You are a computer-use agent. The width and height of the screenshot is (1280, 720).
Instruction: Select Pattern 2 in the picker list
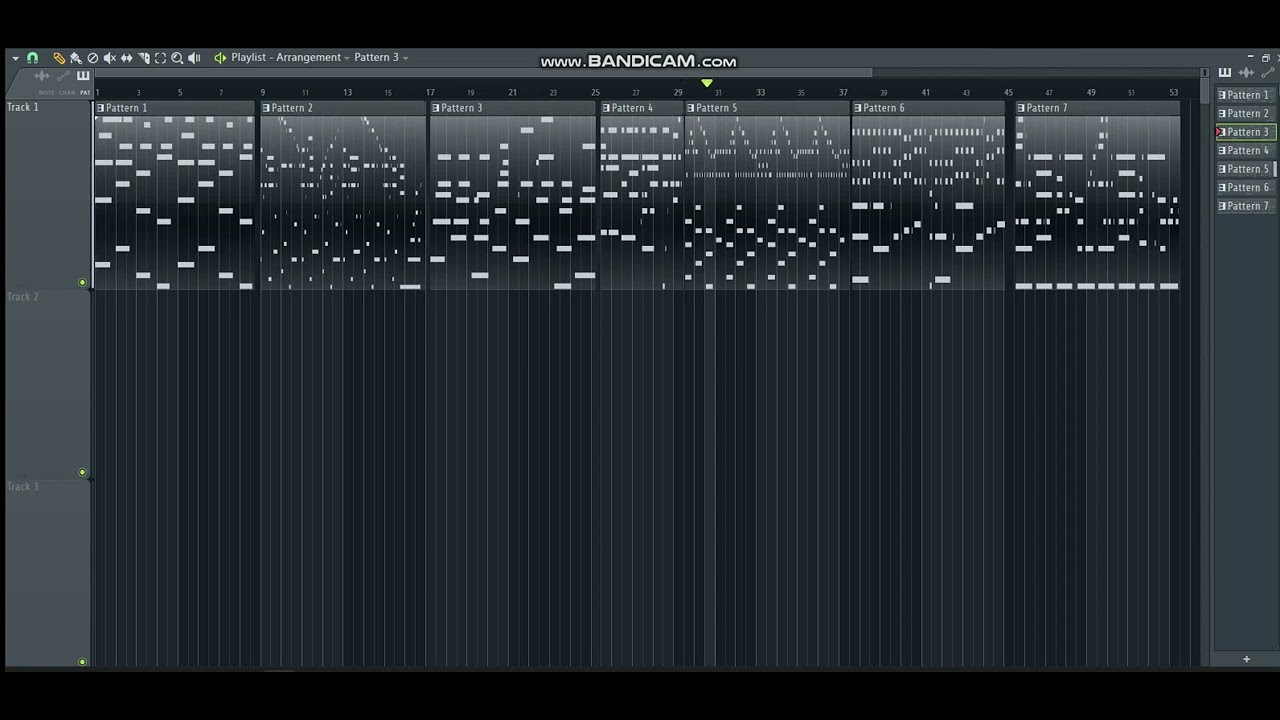(x=1246, y=113)
